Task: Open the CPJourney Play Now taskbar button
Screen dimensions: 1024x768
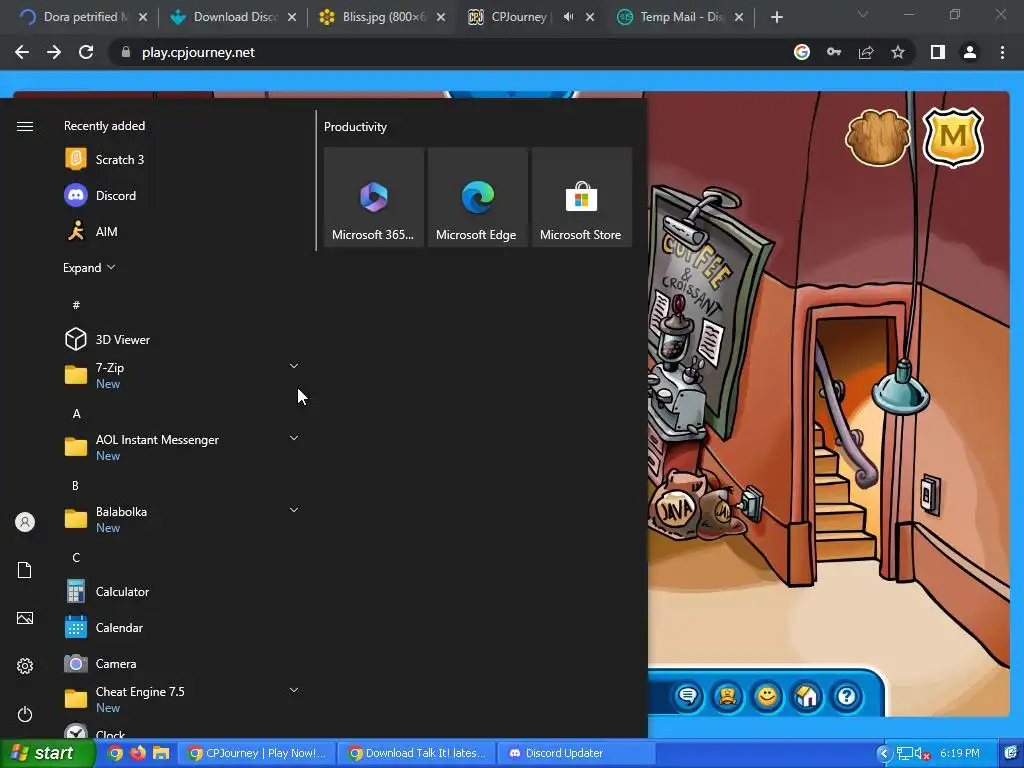Action: [257, 753]
